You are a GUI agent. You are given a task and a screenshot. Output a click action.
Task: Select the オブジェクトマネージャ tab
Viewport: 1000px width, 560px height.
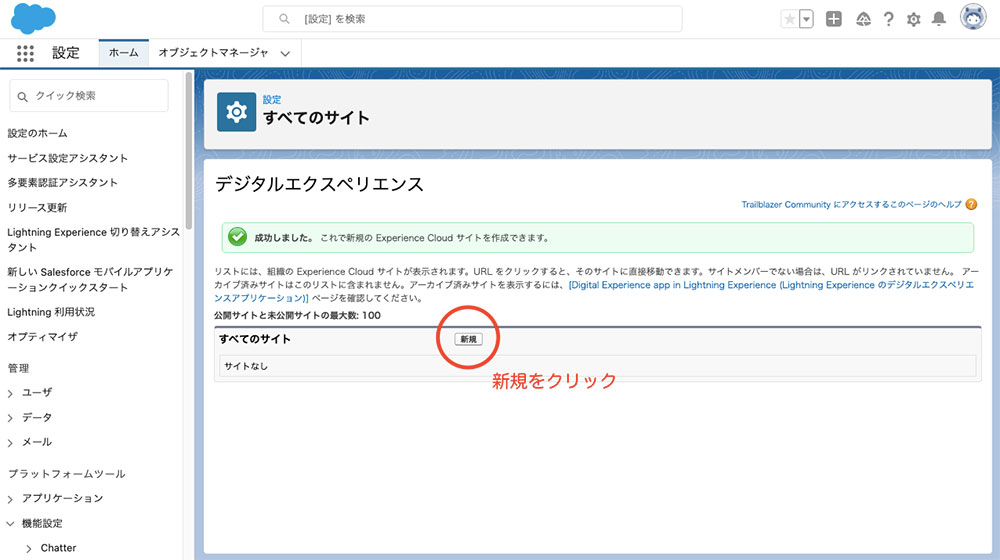(213, 53)
